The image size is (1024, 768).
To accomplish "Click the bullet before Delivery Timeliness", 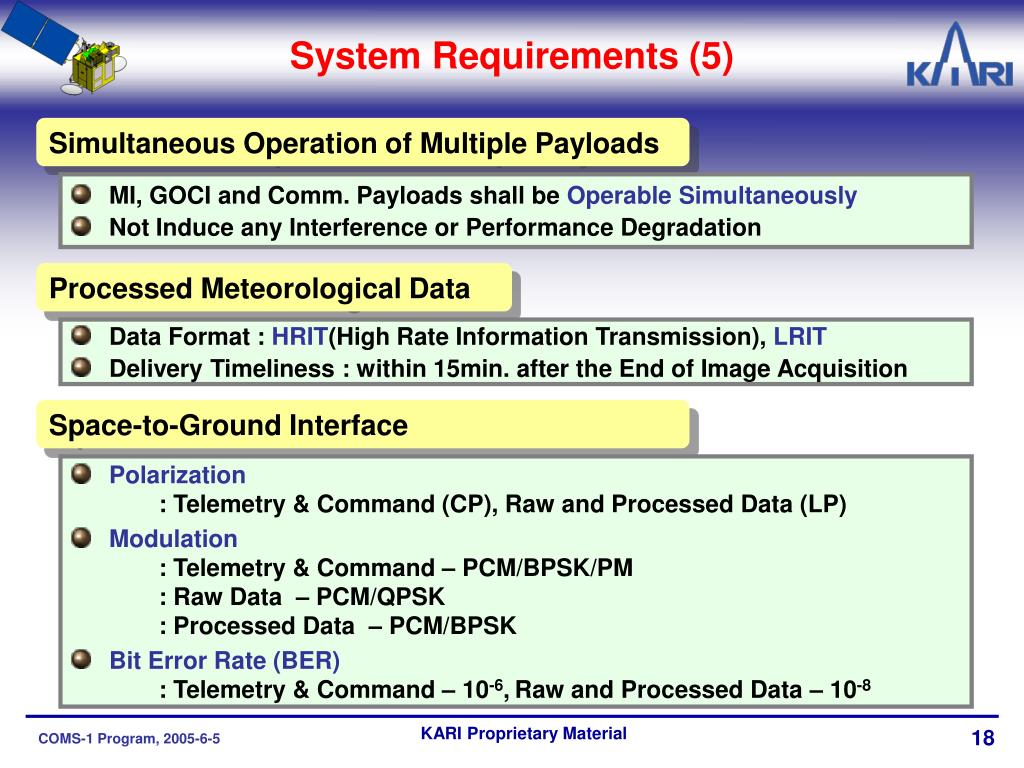I will [81, 367].
